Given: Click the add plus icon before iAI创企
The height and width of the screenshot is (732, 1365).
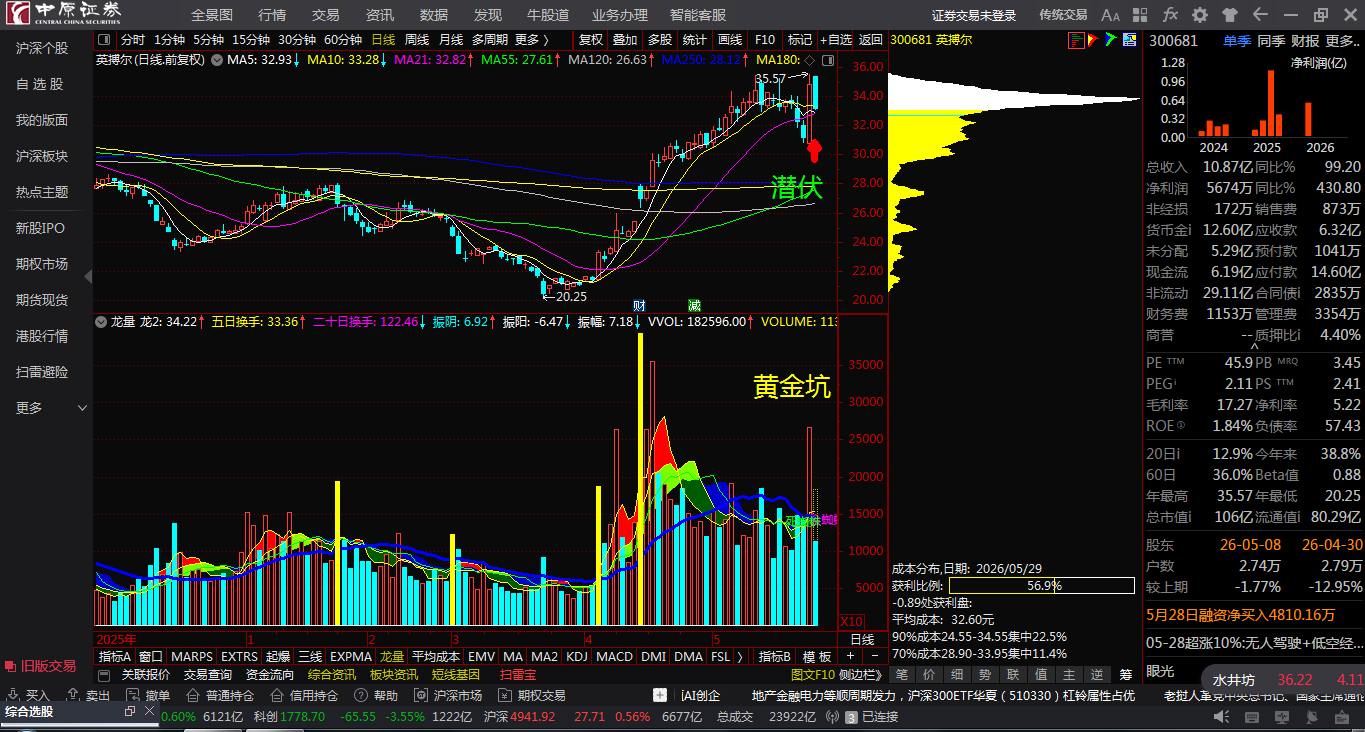Looking at the screenshot, I should 660,695.
